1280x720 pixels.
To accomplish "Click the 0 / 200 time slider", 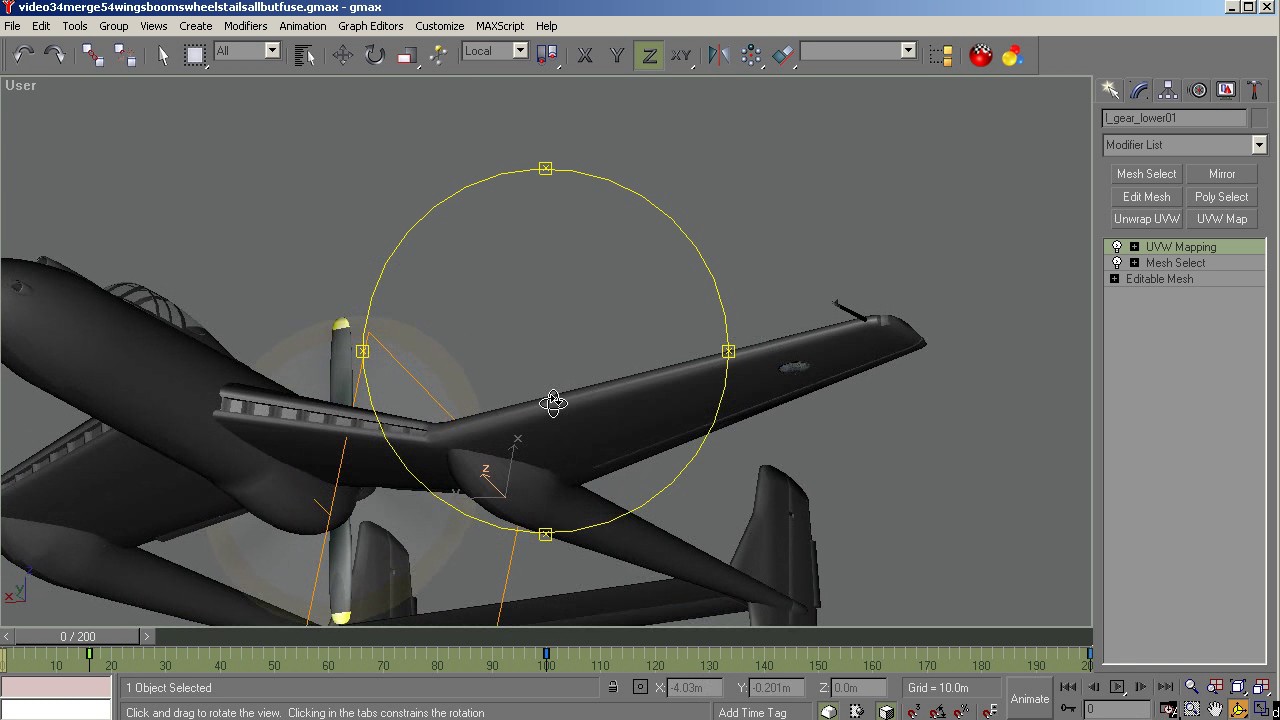I will click(78, 636).
